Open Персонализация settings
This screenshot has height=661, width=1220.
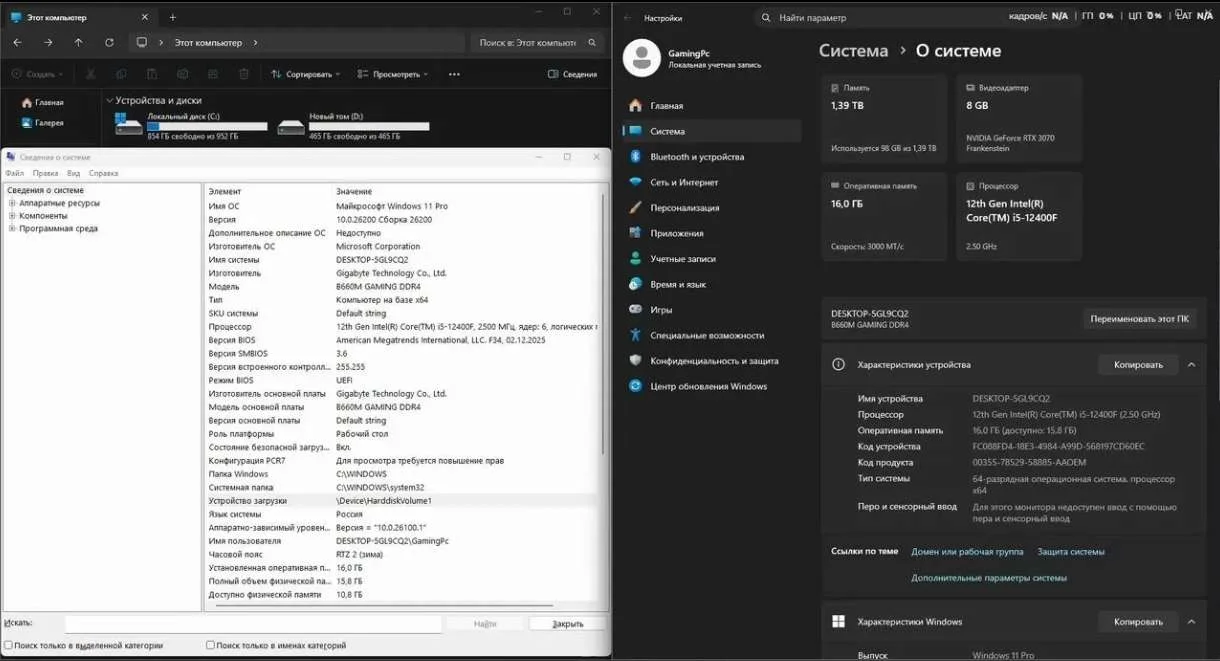click(x=711, y=208)
